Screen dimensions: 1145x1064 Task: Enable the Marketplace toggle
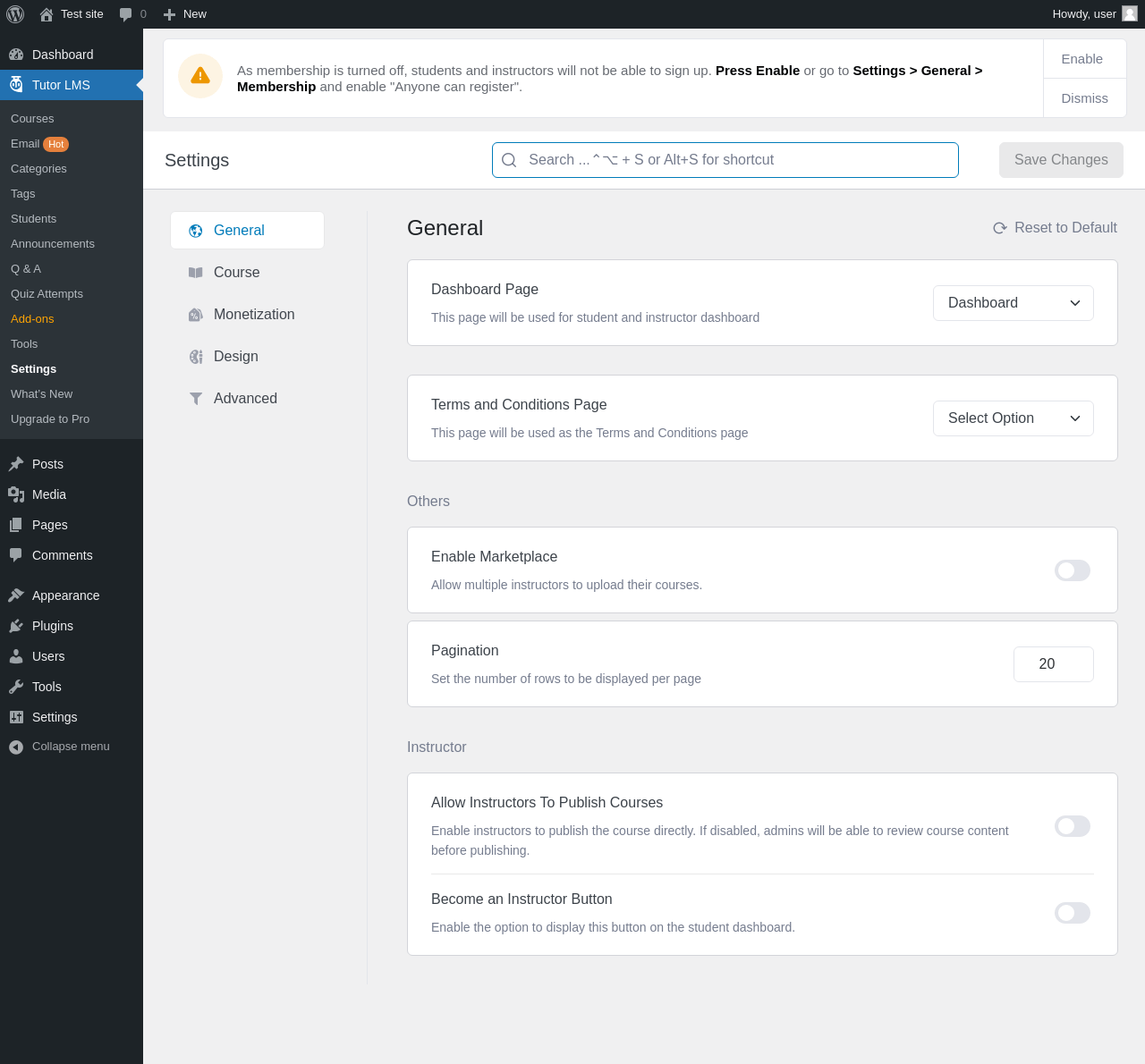coord(1072,570)
